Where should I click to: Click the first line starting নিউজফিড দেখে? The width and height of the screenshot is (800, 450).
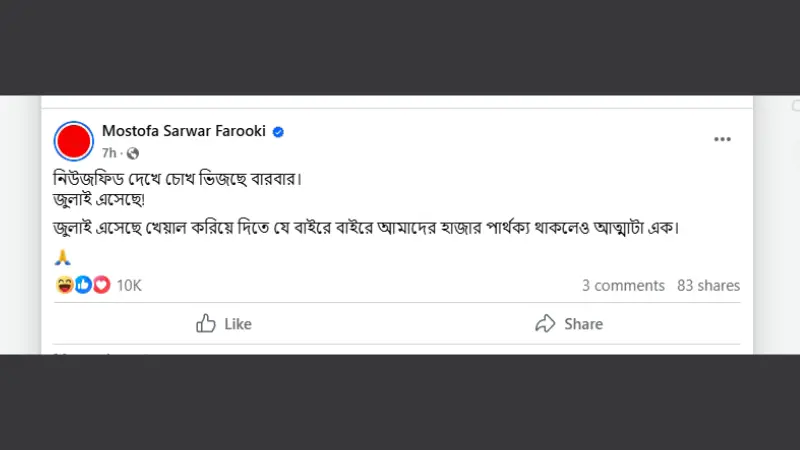coord(178,179)
